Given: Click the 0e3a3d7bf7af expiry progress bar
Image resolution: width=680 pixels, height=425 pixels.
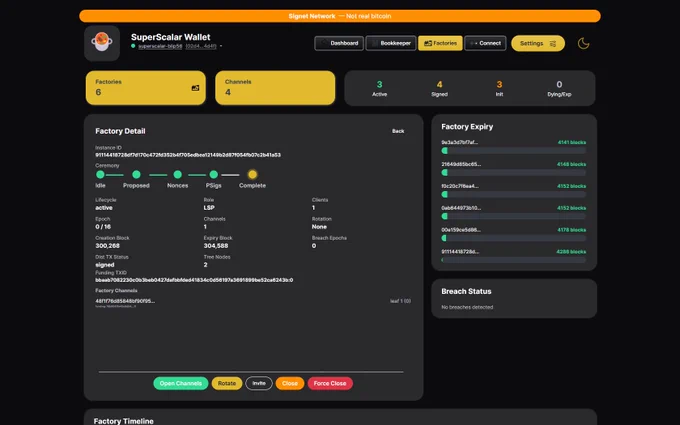Looking at the screenshot, I should [513, 150].
